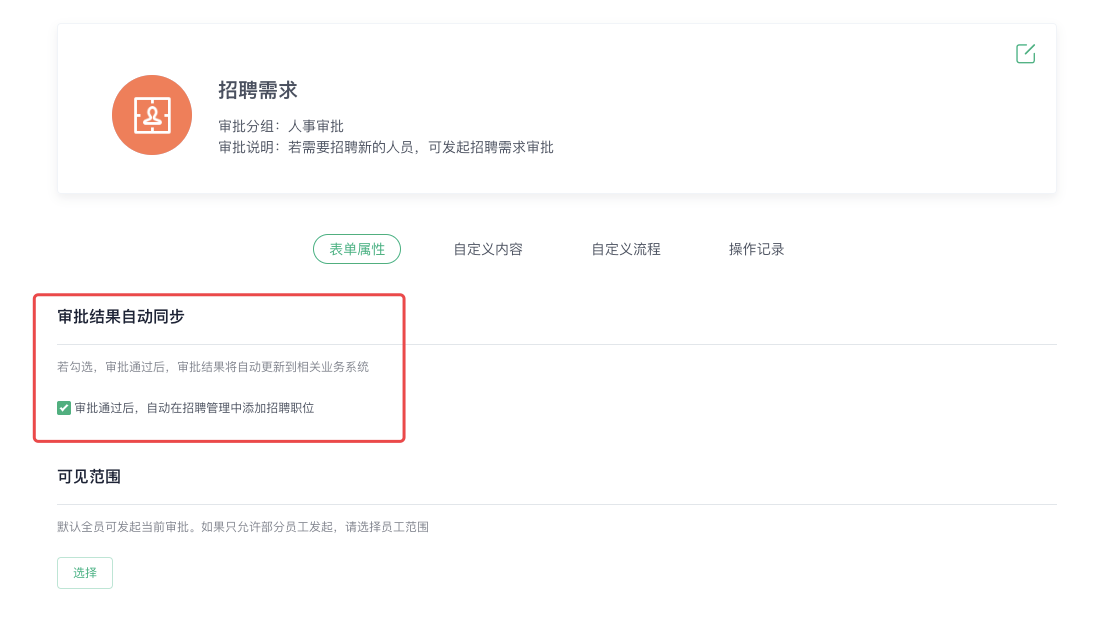Screen dimensions: 1107x636
Task: Uncheck the 审批通过后 auto-add position checkbox
Action: 64,408
